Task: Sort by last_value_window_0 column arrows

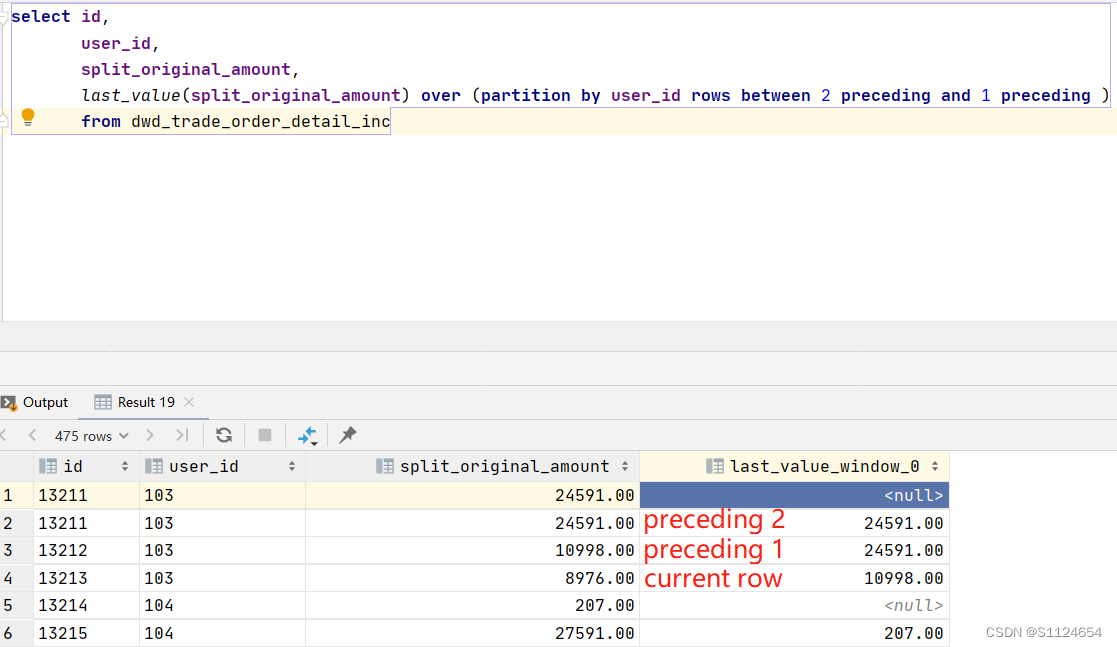Action: tap(935, 467)
